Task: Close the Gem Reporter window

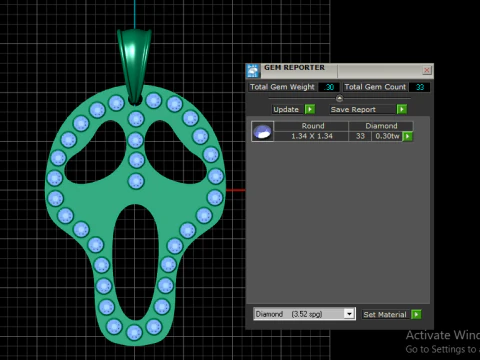Action: point(427,70)
